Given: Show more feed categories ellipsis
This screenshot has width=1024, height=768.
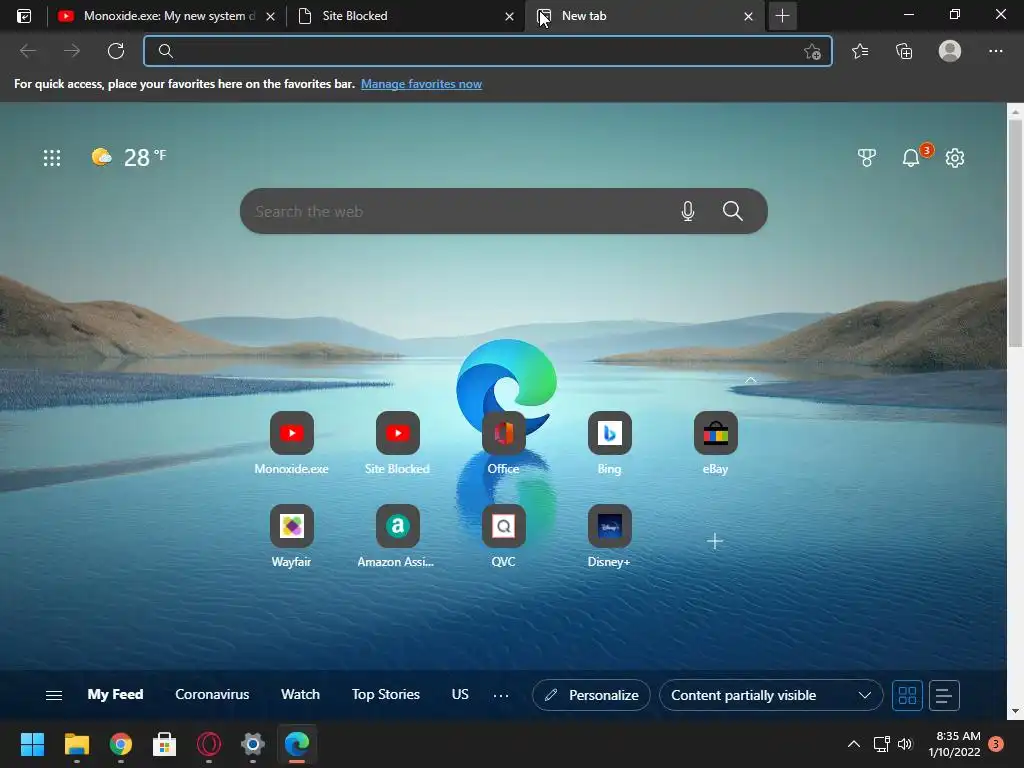Looking at the screenshot, I should (501, 696).
